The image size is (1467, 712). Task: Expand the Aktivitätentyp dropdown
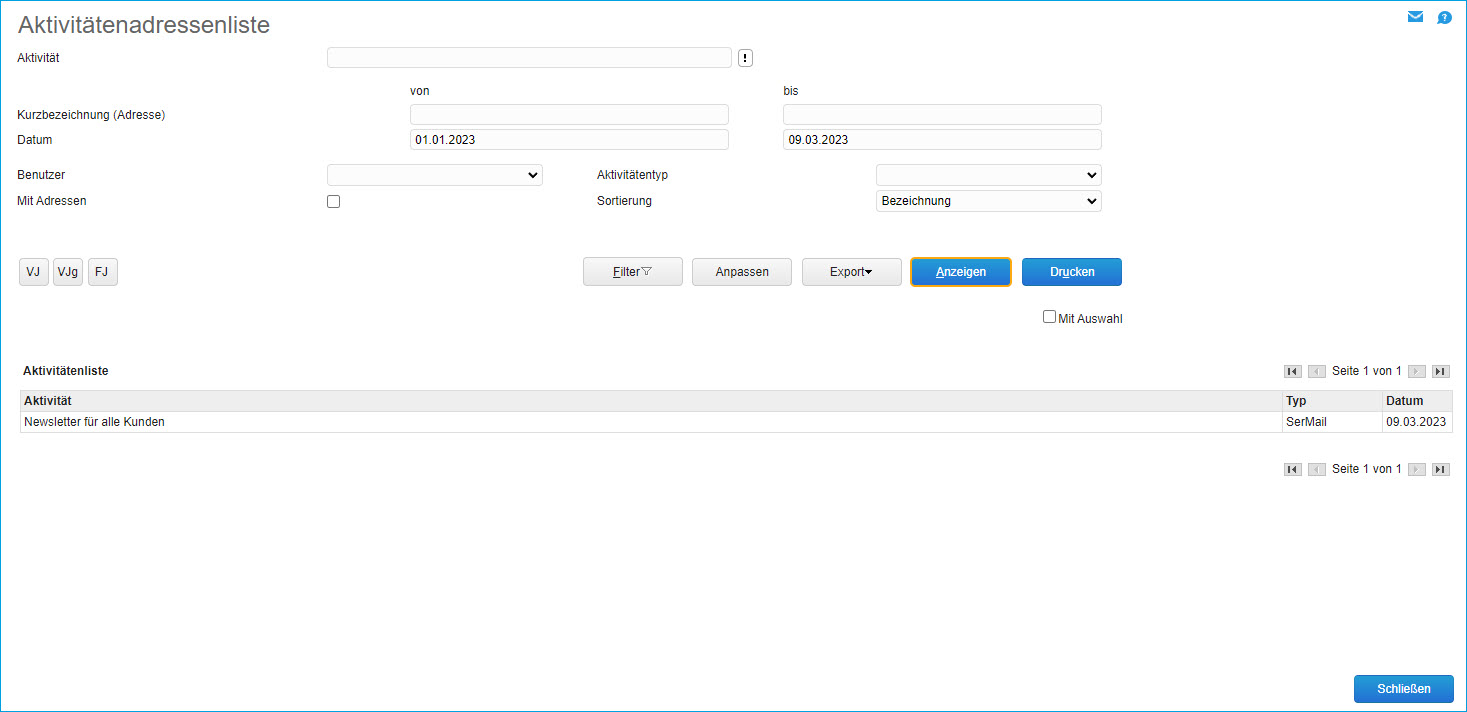pos(988,175)
